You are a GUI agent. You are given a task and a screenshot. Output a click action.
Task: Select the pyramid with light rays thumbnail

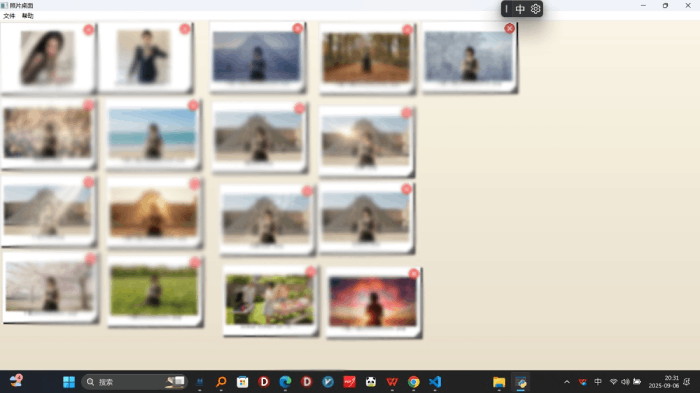[x=48, y=210]
